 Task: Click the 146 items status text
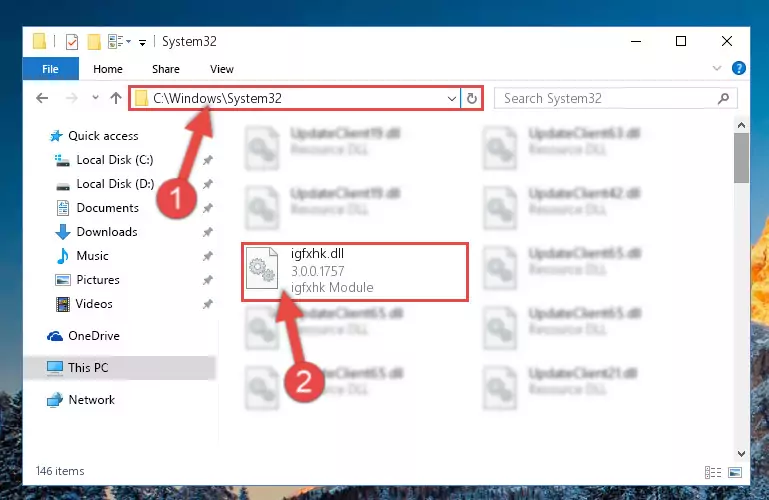[60, 471]
